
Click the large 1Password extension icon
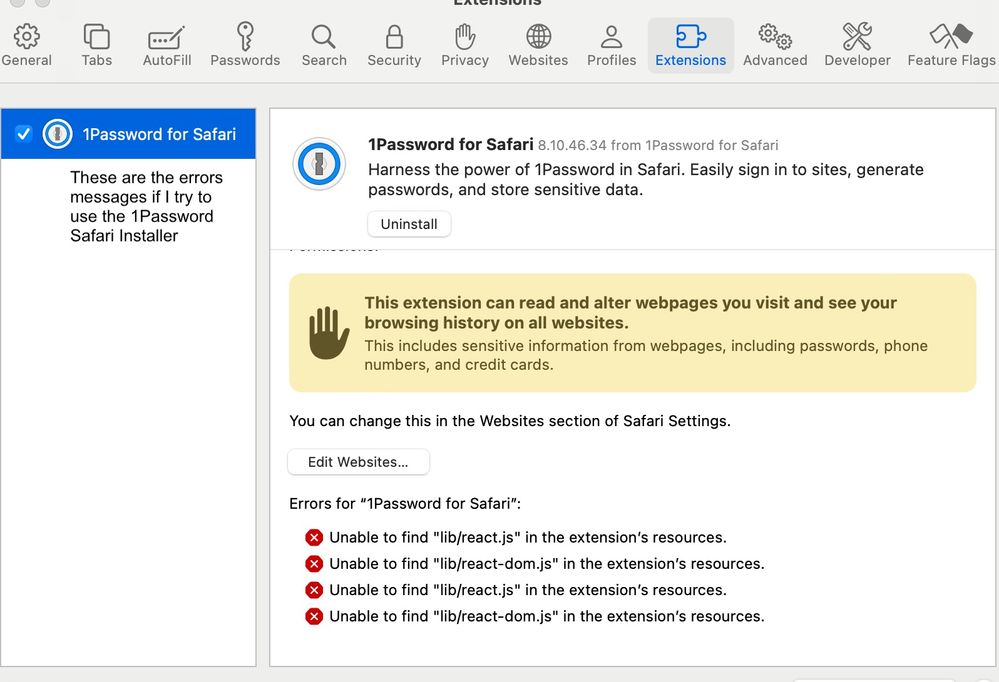(x=319, y=164)
